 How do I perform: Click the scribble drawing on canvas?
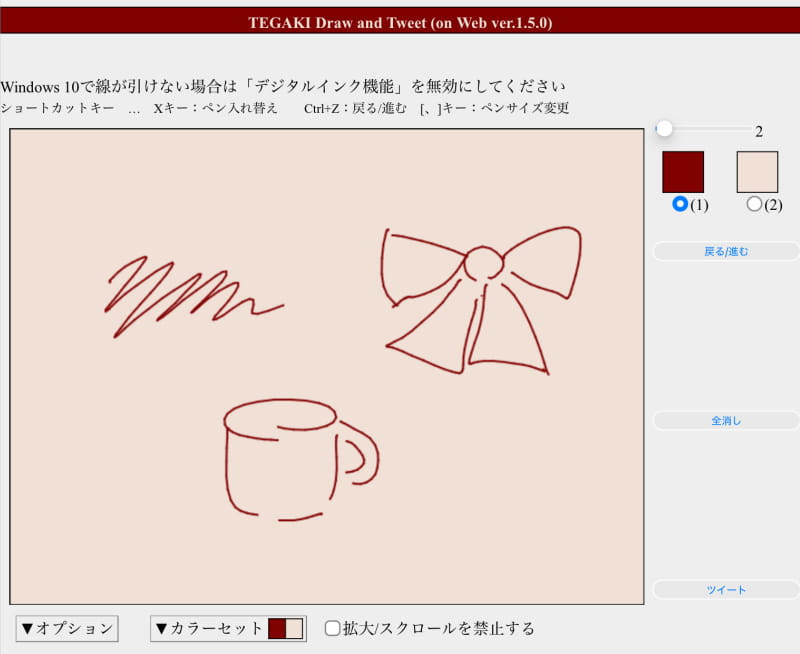point(194,297)
